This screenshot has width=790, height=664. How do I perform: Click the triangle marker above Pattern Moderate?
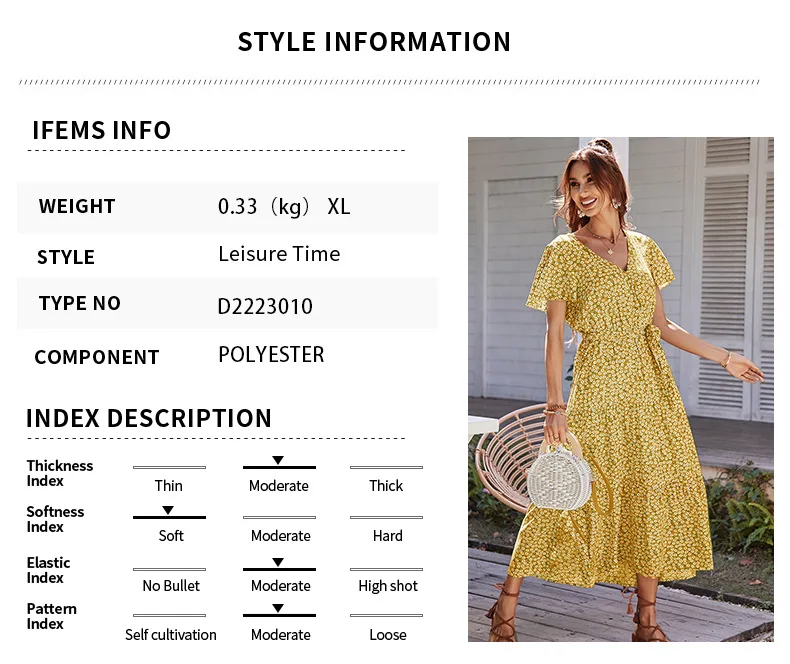[278, 608]
